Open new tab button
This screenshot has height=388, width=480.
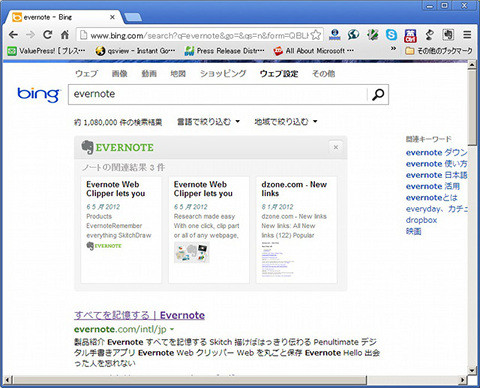[133, 17]
